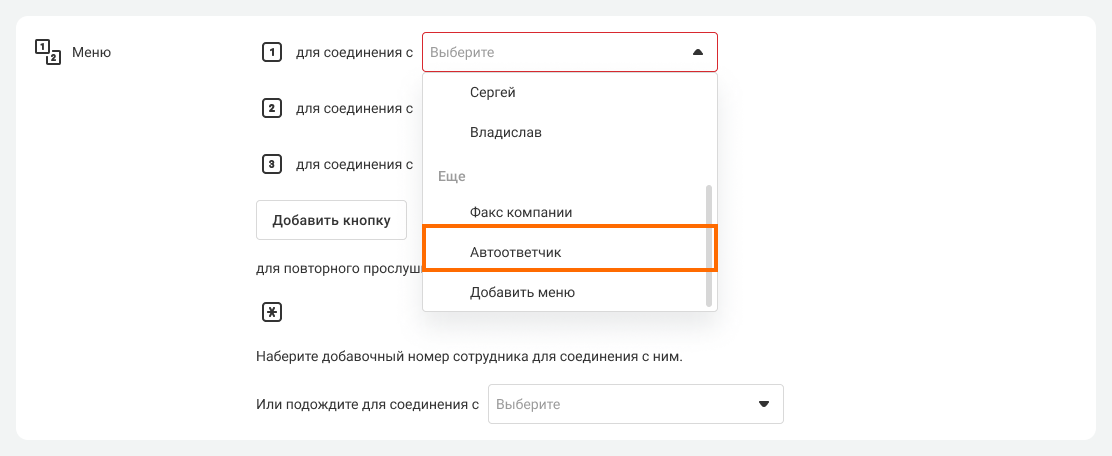Click the Меню section label
Image resolution: width=1112 pixels, height=456 pixels.
click(92, 52)
